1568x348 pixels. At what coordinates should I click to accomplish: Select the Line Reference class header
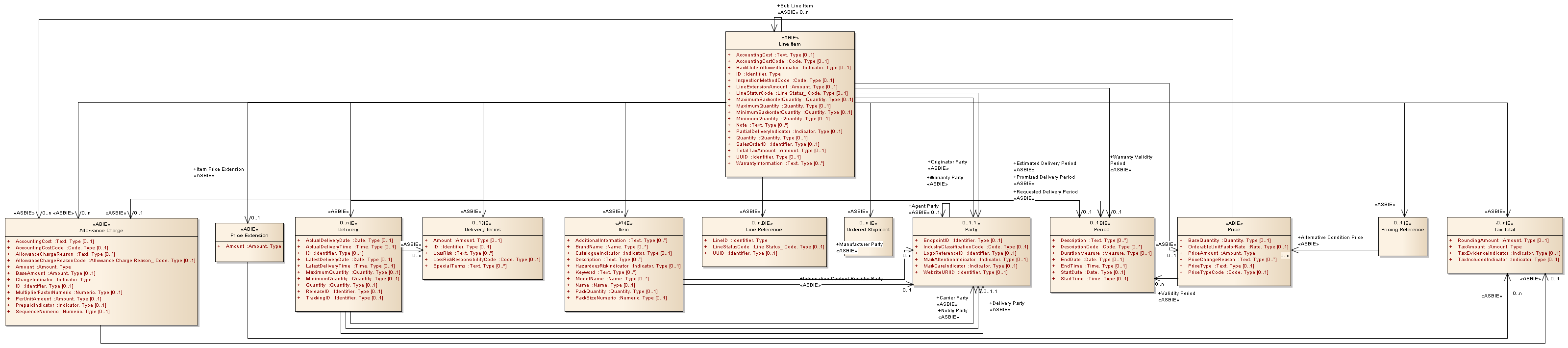tap(763, 230)
